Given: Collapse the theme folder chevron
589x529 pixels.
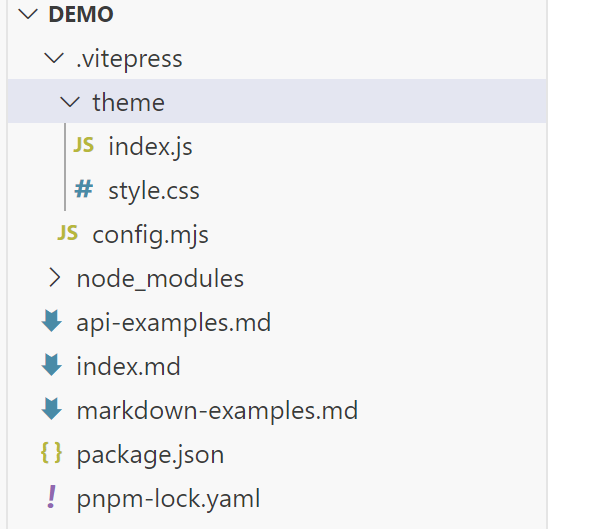Looking at the screenshot, I should [70, 102].
